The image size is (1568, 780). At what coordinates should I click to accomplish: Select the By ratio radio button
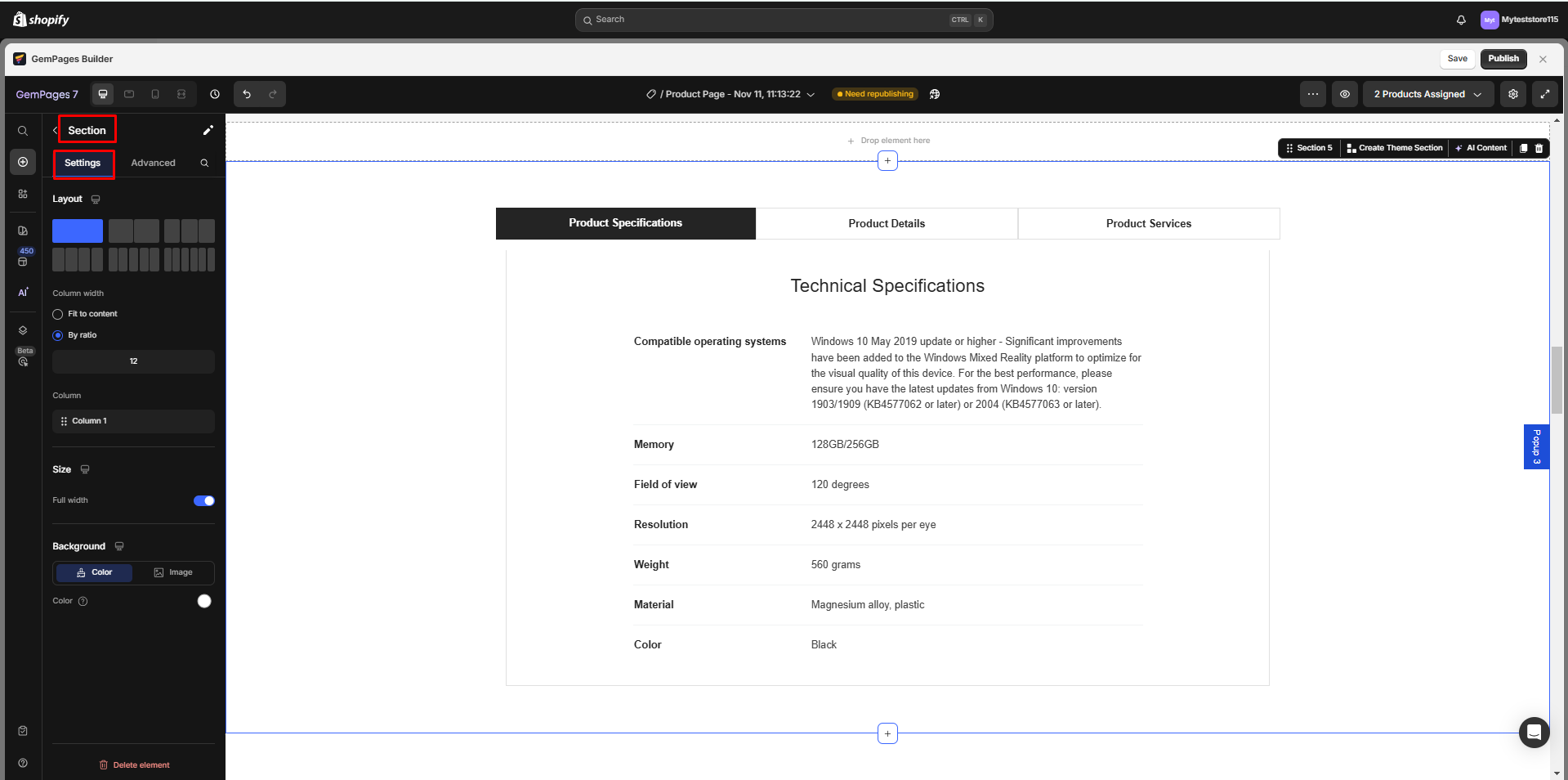(x=57, y=335)
